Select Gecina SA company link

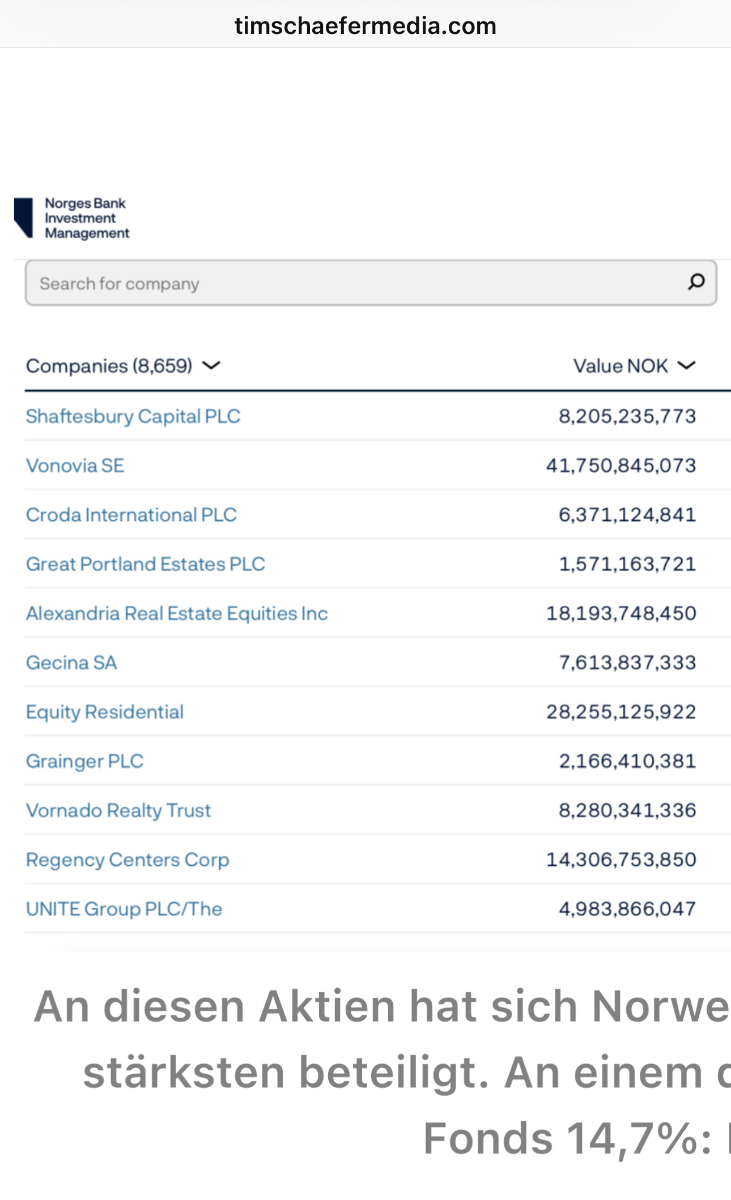coord(71,662)
